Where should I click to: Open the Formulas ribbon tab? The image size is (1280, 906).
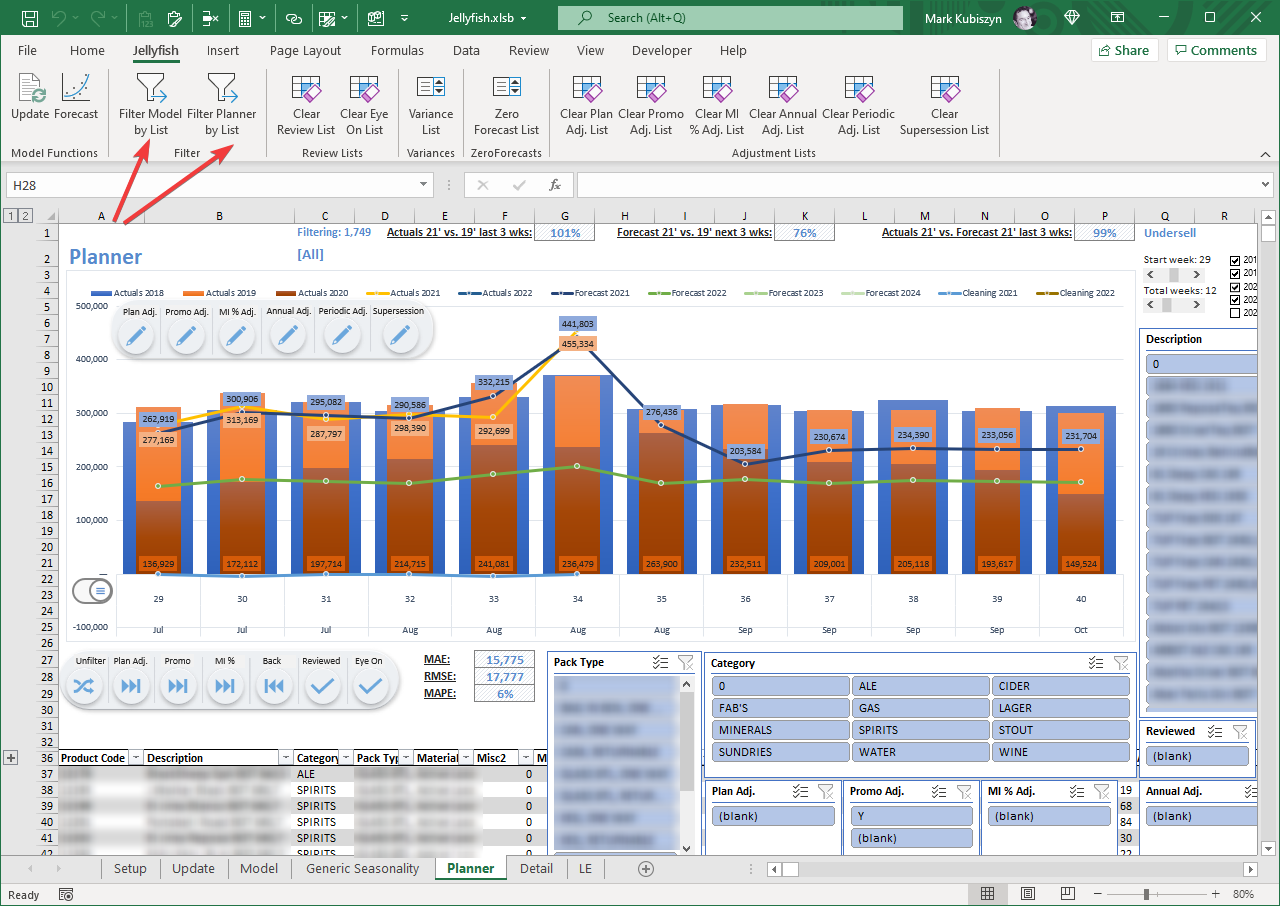[397, 50]
